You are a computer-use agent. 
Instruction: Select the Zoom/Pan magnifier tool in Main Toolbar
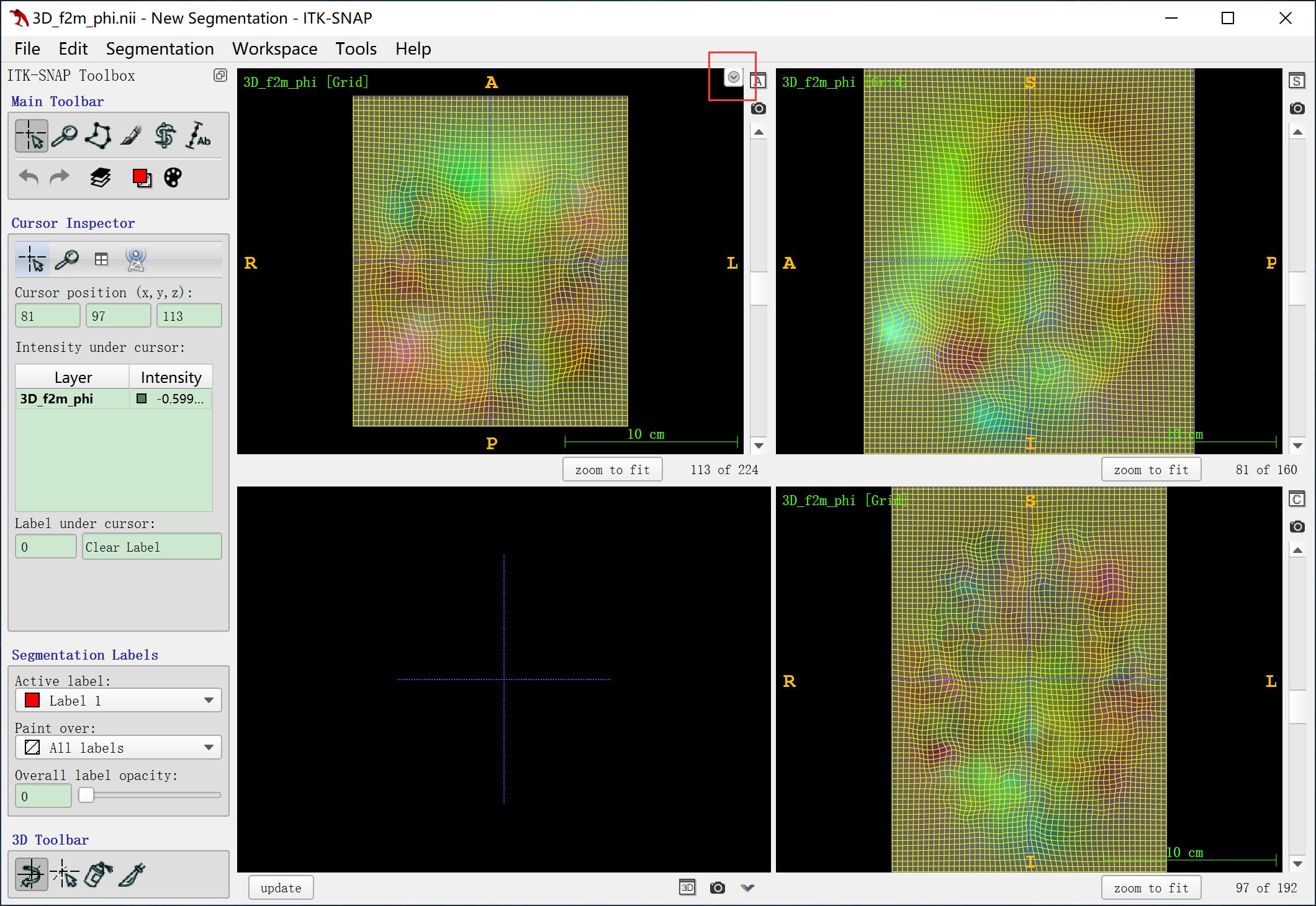65,136
